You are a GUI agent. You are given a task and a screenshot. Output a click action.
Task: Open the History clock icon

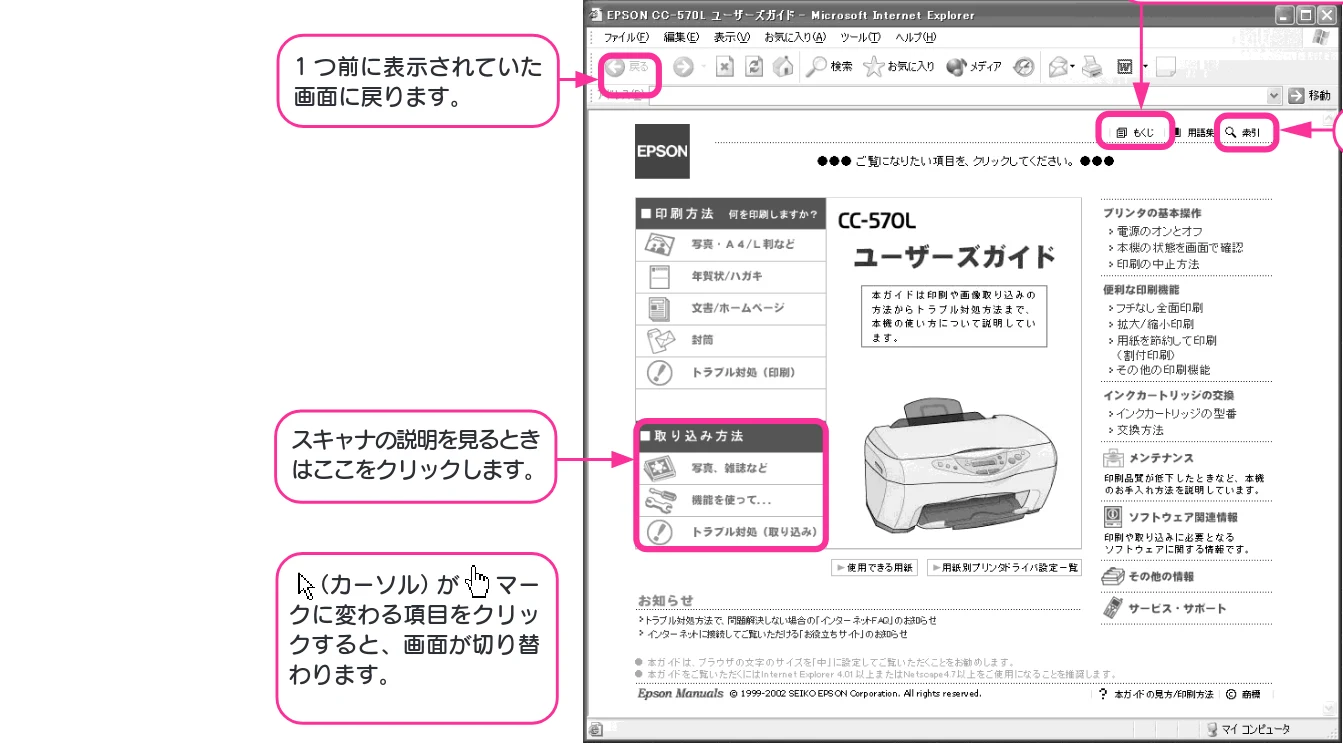1024,68
